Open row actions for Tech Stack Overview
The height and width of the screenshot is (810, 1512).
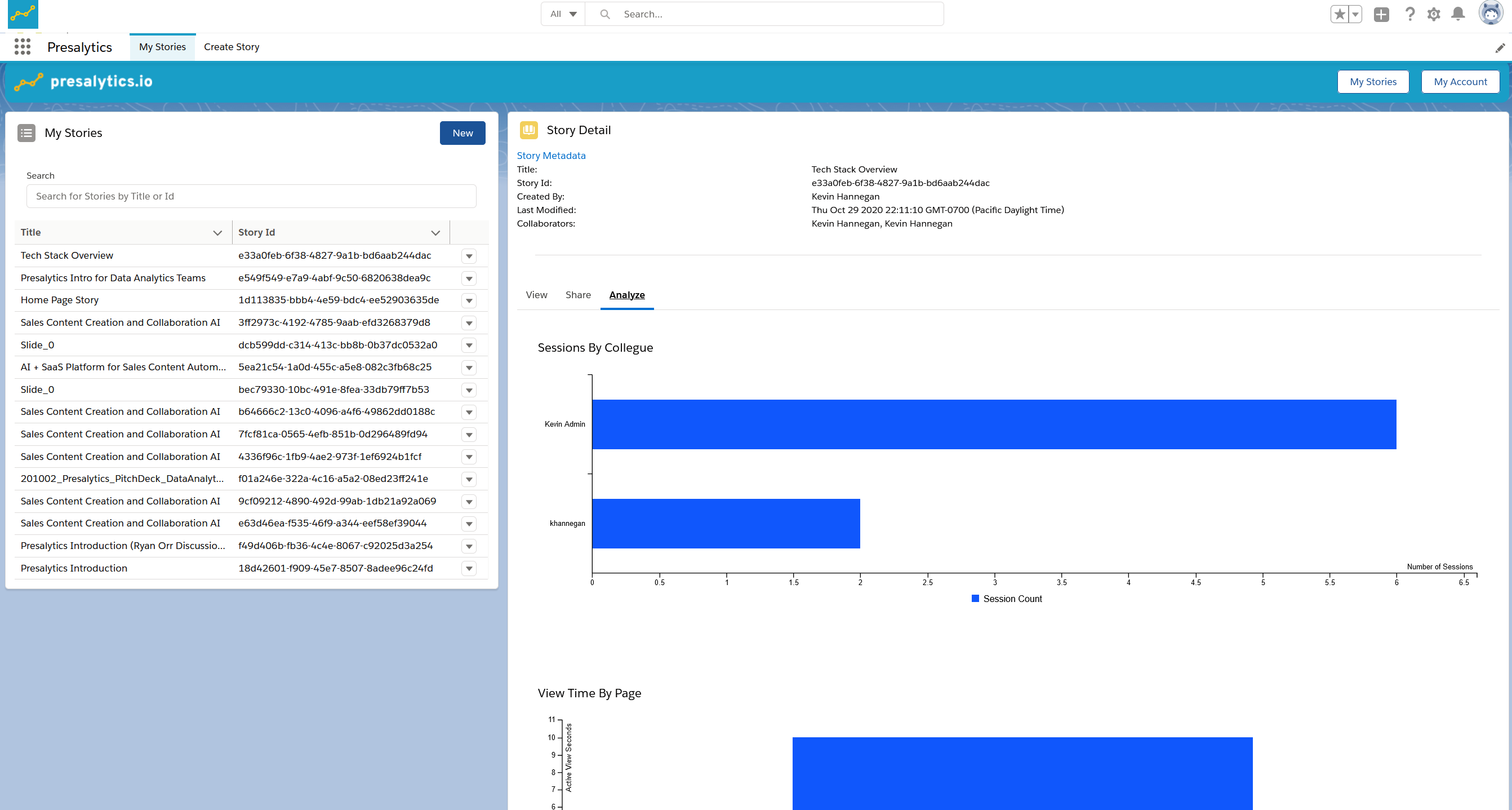pyautogui.click(x=468, y=256)
